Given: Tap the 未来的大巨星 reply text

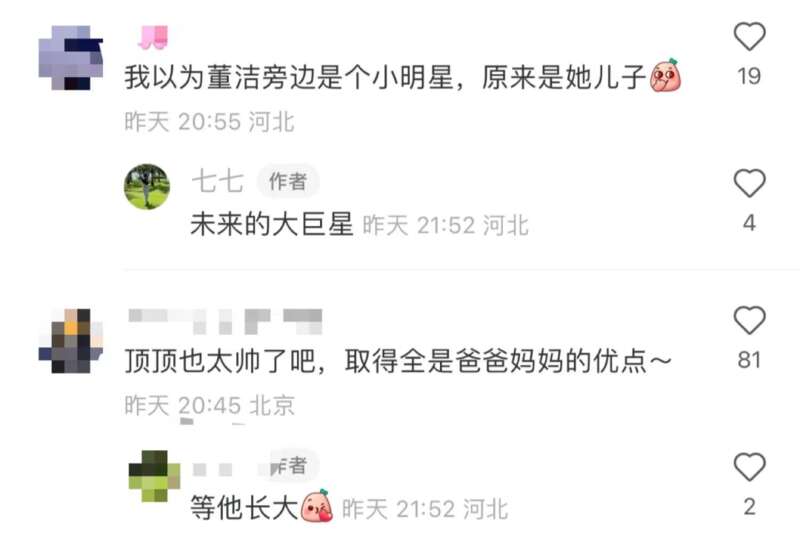Looking at the screenshot, I should pos(272,224).
